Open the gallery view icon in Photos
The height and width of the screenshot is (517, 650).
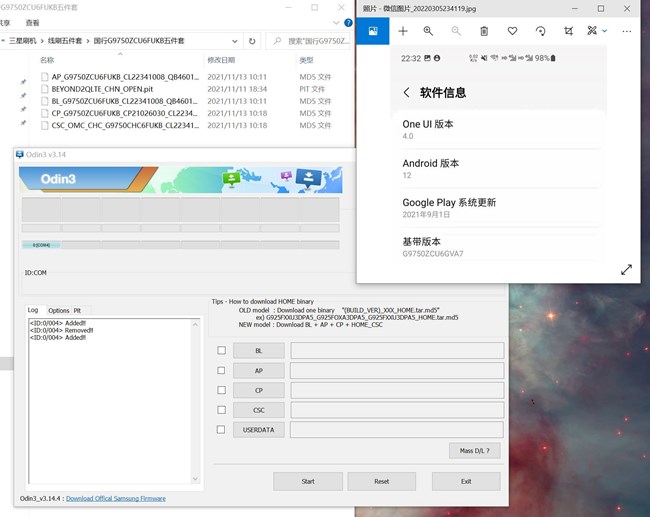[373, 31]
